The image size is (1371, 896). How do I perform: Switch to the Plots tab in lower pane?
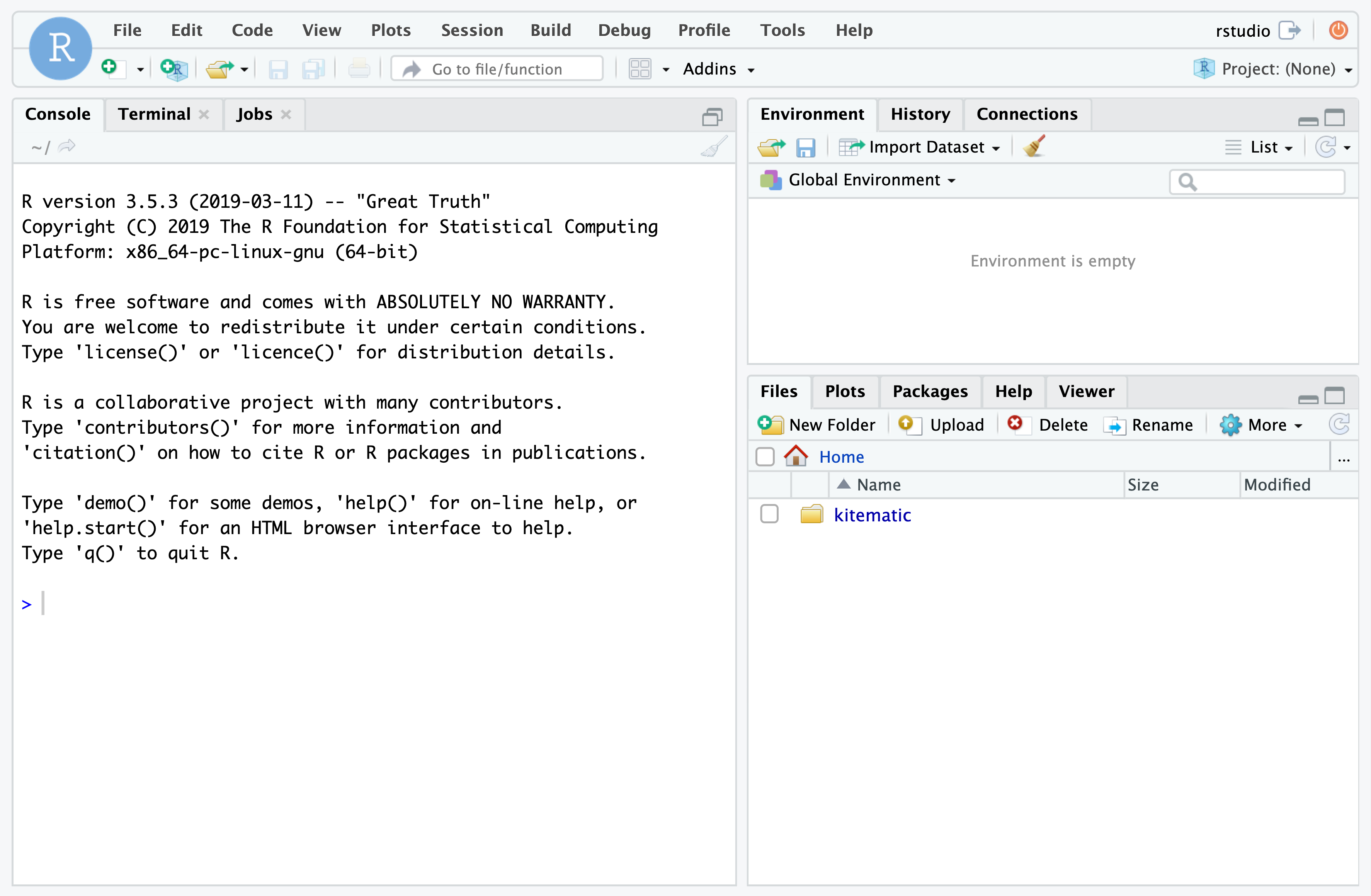(x=844, y=392)
